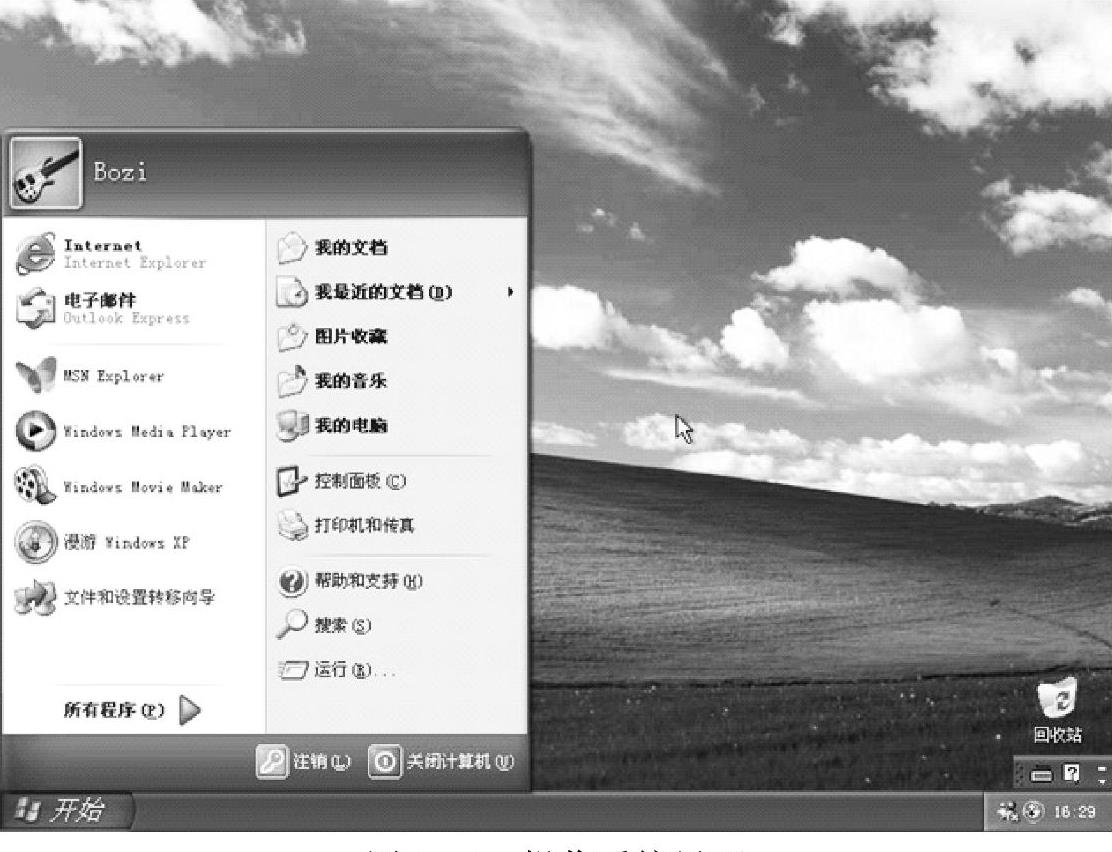Select 打印机和传真 menu entry text
The image size is (1112, 852).
[x=365, y=526]
